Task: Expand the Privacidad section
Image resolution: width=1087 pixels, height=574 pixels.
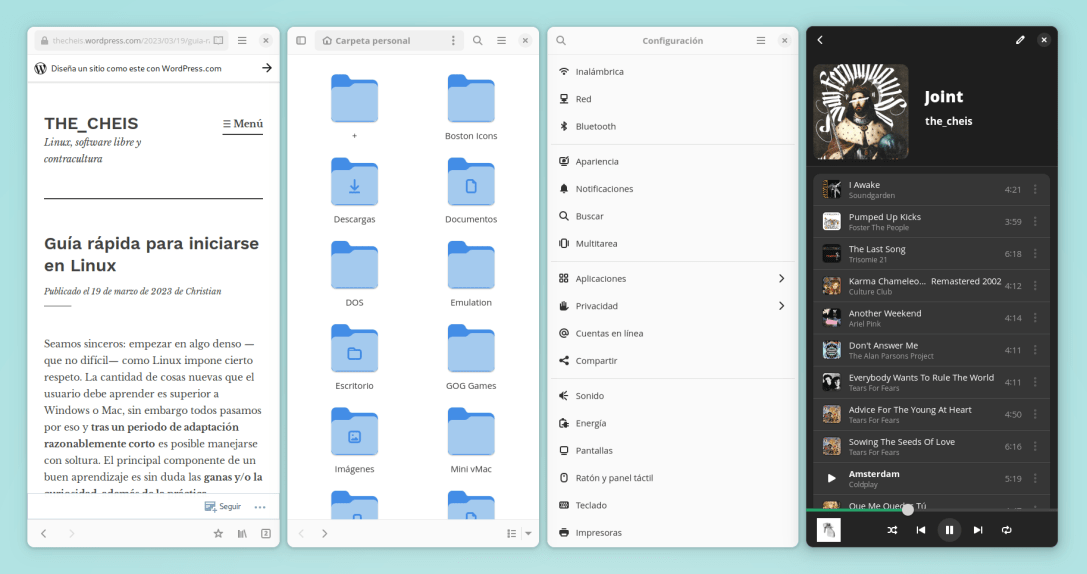Action: click(x=672, y=306)
